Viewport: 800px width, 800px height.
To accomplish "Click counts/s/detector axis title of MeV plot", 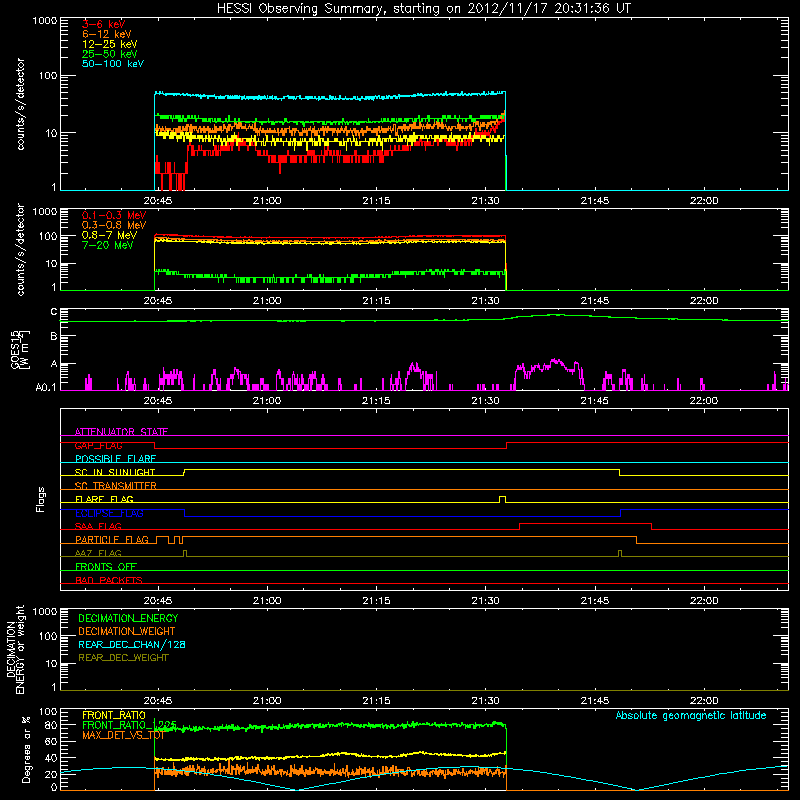I will pyautogui.click(x=20, y=249).
